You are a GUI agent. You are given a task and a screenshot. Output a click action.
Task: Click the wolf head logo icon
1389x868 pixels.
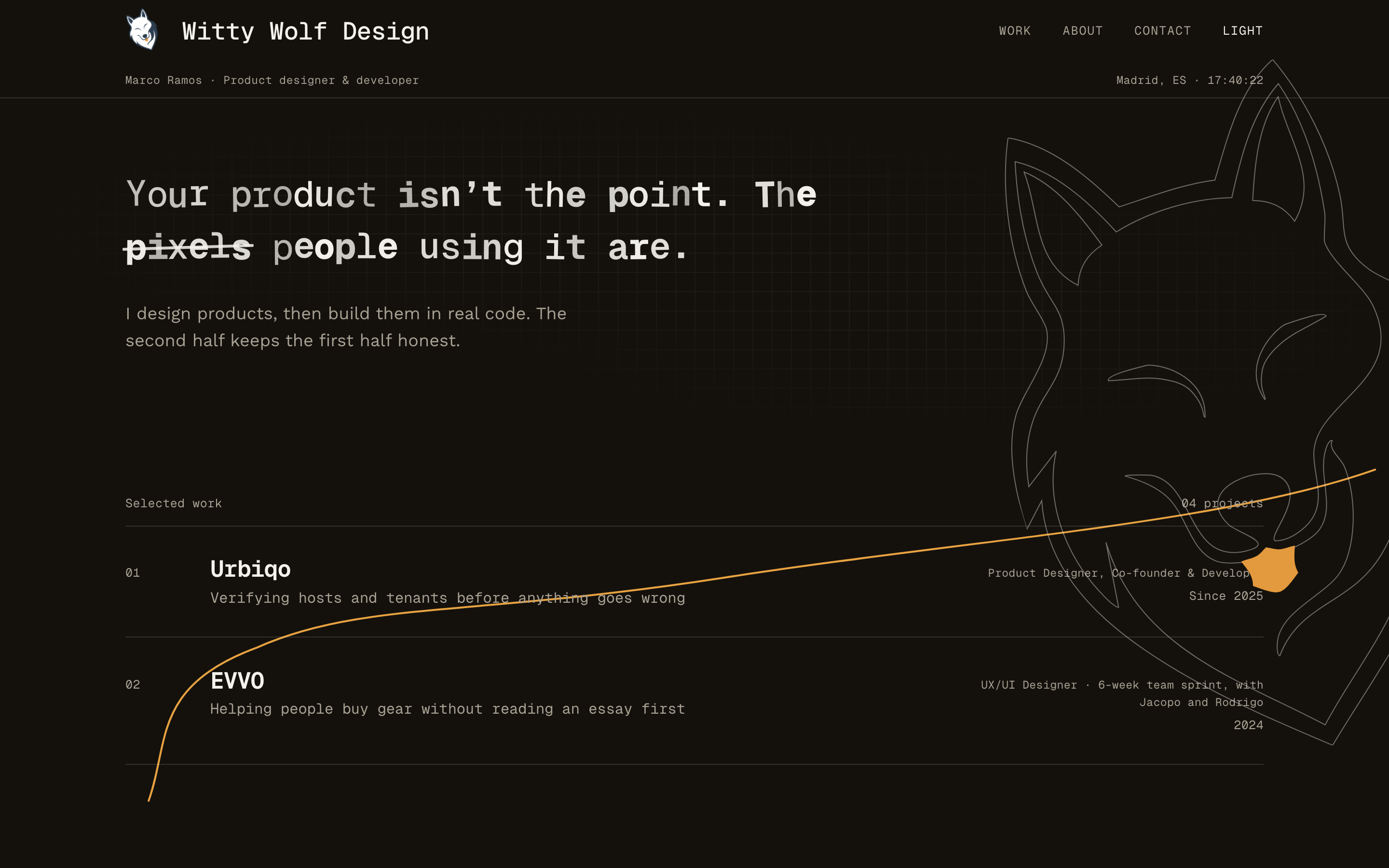pyautogui.click(x=142, y=30)
